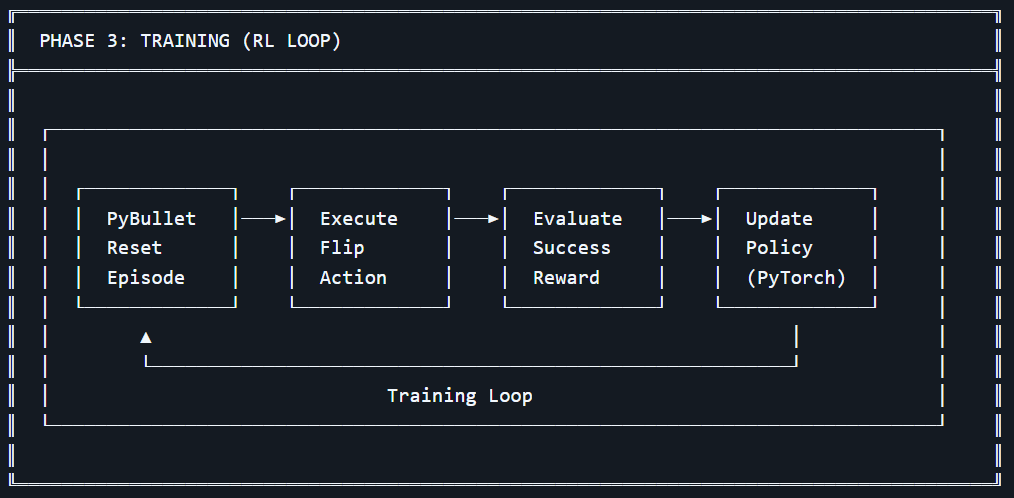Screen dimensions: 1014x498
Task: Click the 'PHASE 3: TRAINING (RL LOOP)' title
Action: pyautogui.click(x=190, y=41)
